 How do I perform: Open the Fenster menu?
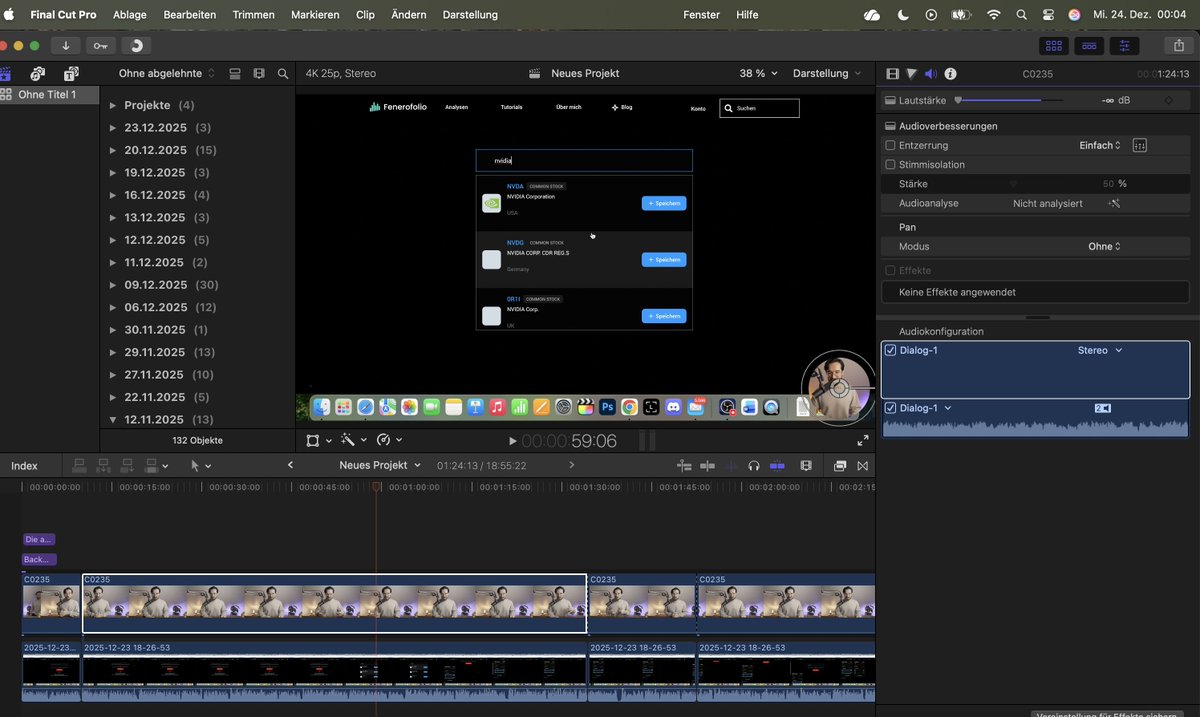click(701, 15)
